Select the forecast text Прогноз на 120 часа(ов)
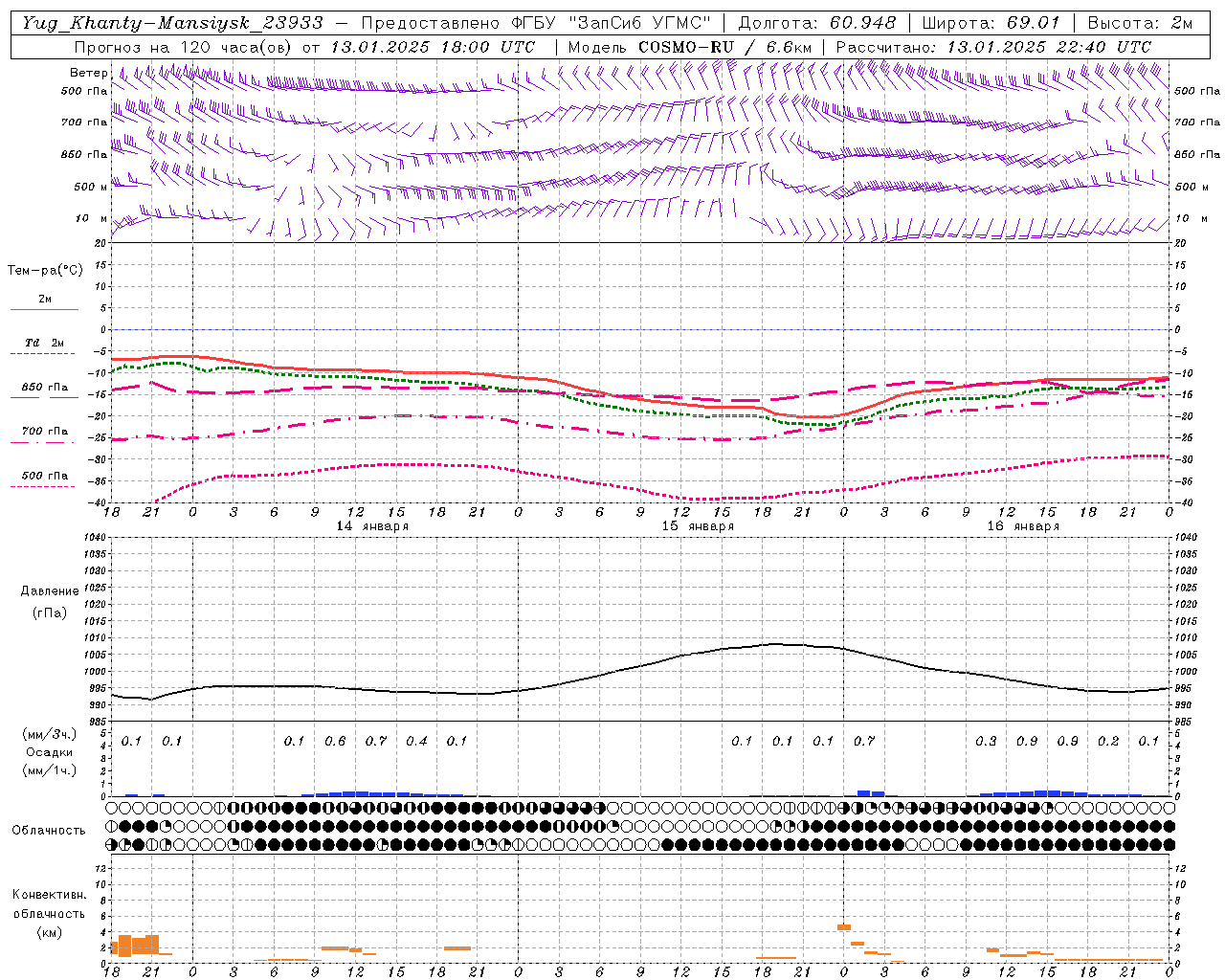Image resolution: width=1225 pixels, height=980 pixels. point(184,47)
